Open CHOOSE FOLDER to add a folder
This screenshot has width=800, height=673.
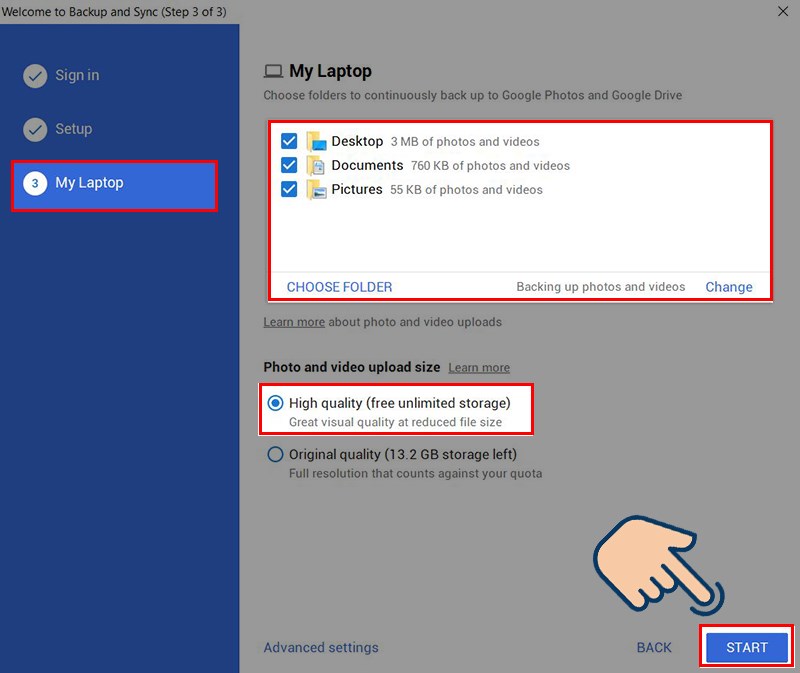click(339, 286)
